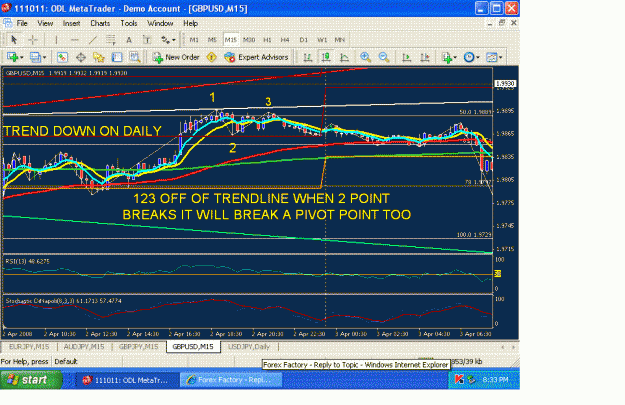The height and width of the screenshot is (405, 625).
Task: Activate the ODL MetaTrader taskbar button
Action: tap(126, 380)
